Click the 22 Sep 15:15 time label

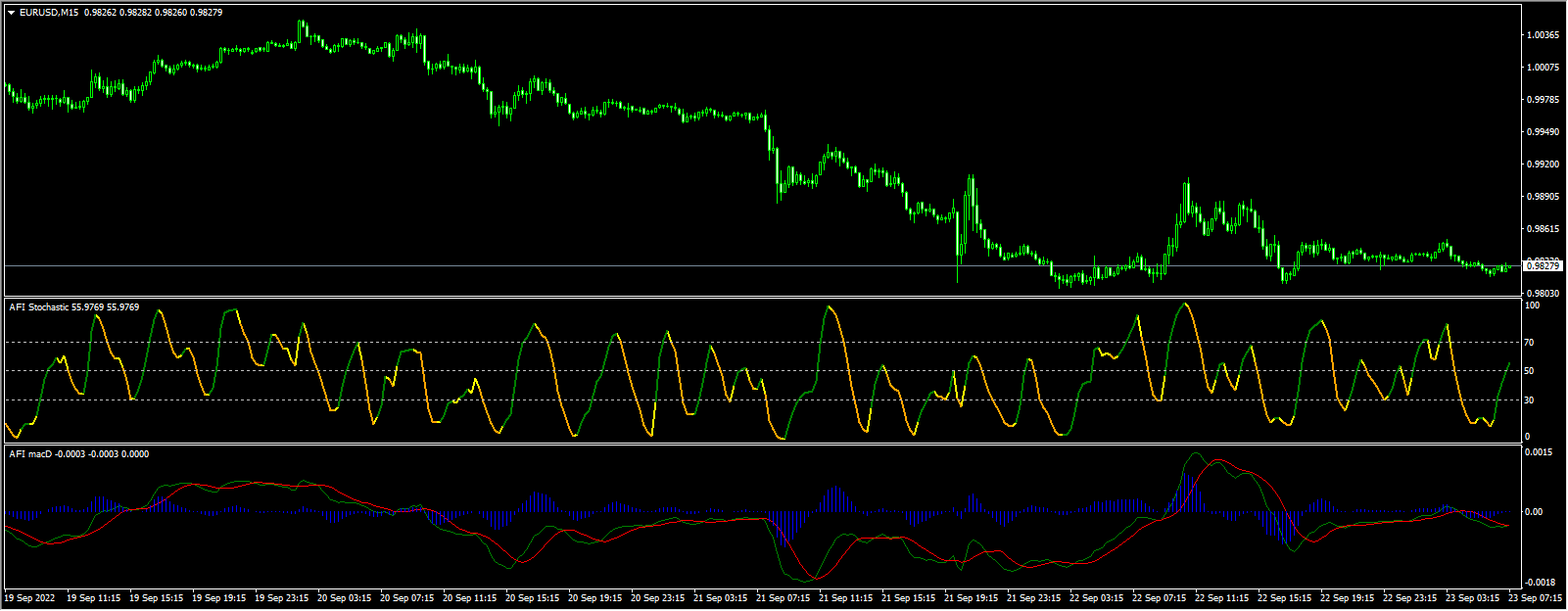(x=1286, y=597)
